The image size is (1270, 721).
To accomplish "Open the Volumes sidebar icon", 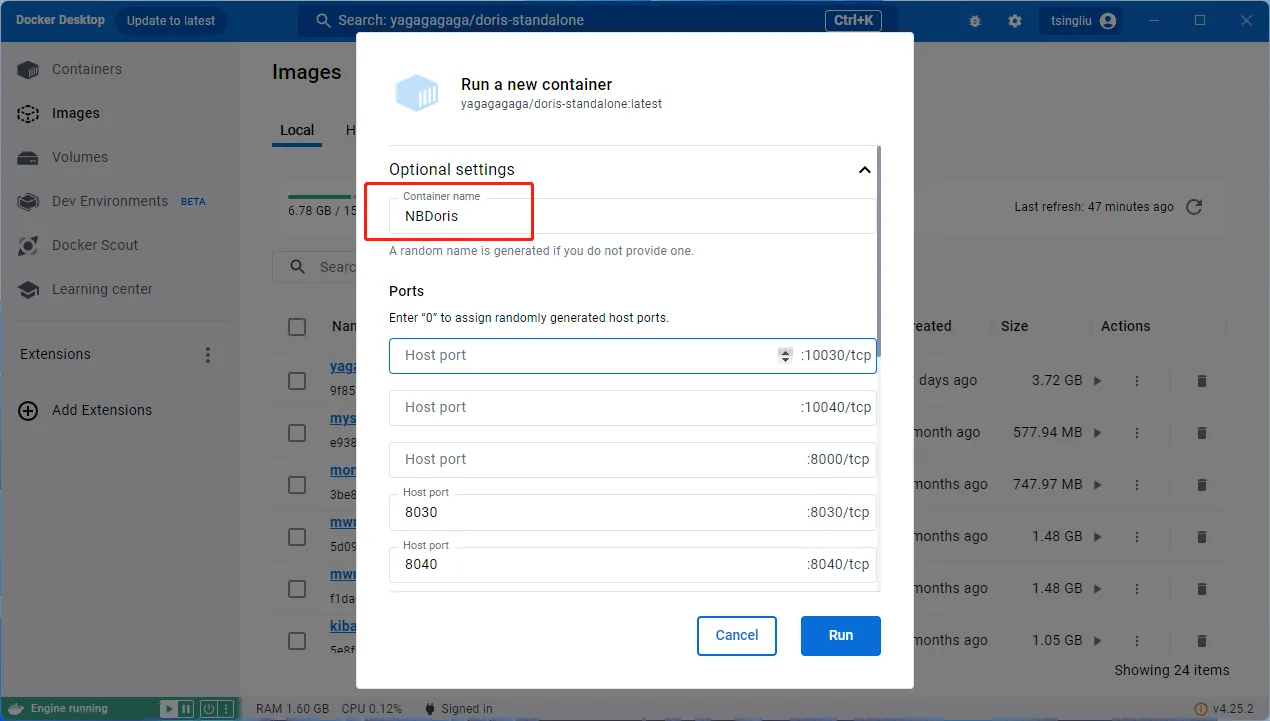I will point(28,158).
